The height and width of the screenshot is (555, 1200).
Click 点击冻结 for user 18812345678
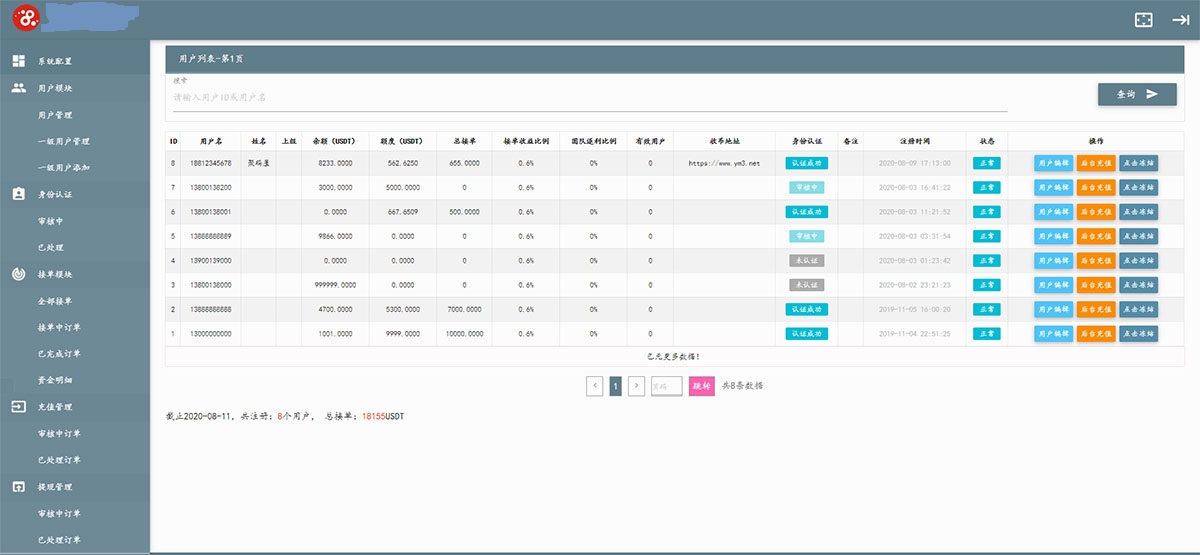coord(1139,163)
